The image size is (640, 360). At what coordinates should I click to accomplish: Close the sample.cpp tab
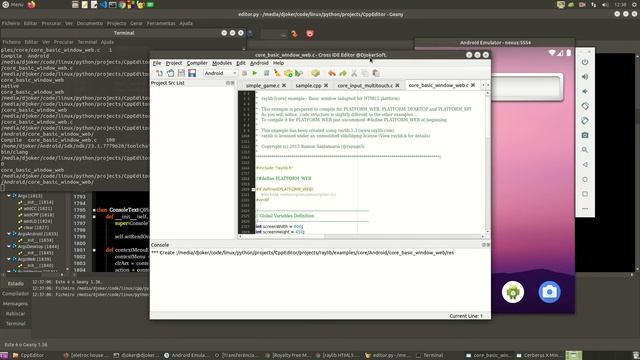tap(326, 85)
